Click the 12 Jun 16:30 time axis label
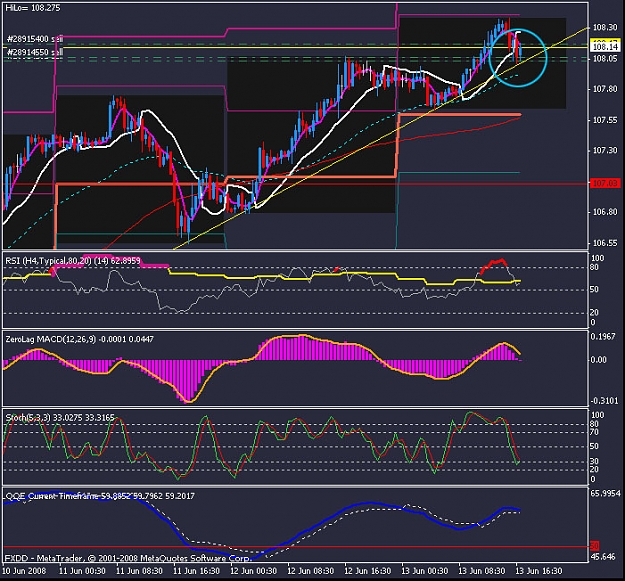625x581 pixels. (368, 571)
